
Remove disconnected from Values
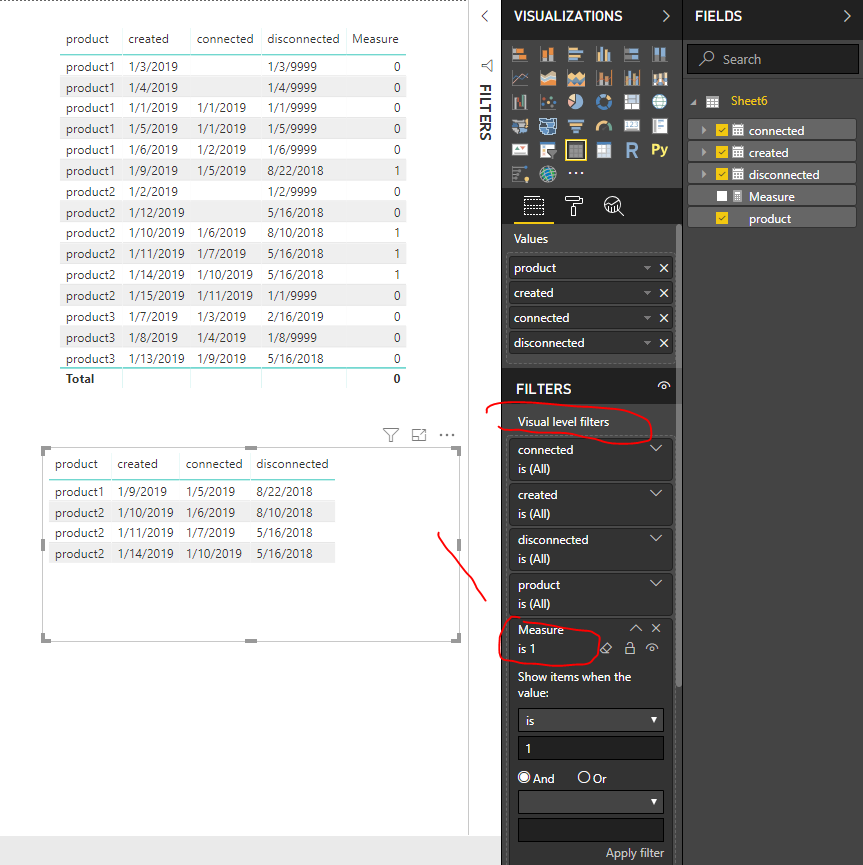click(664, 343)
